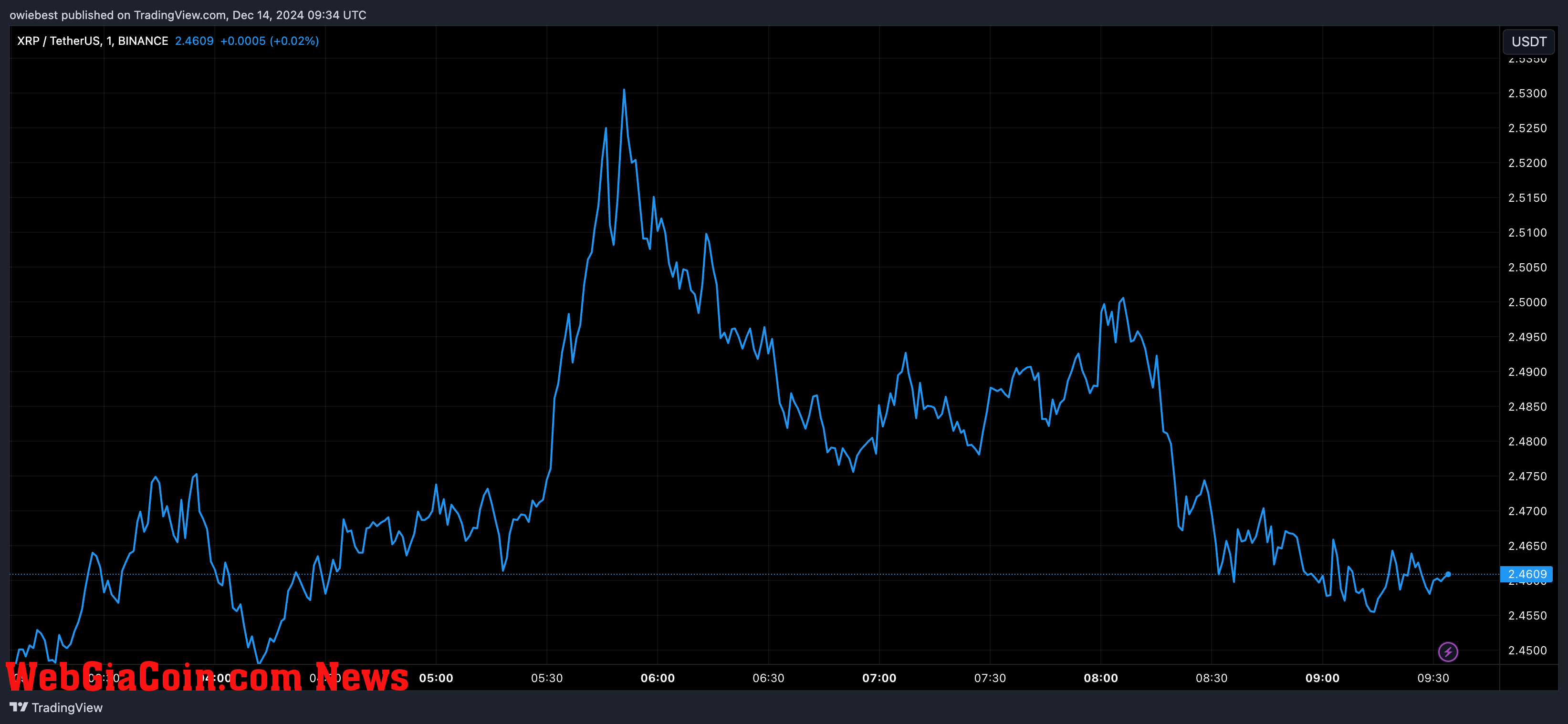Click the TradingView logo icon

tap(19, 707)
